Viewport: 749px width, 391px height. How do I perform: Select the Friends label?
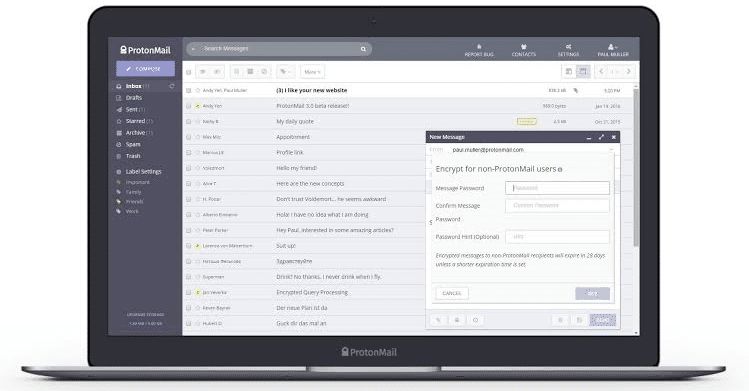coord(134,201)
